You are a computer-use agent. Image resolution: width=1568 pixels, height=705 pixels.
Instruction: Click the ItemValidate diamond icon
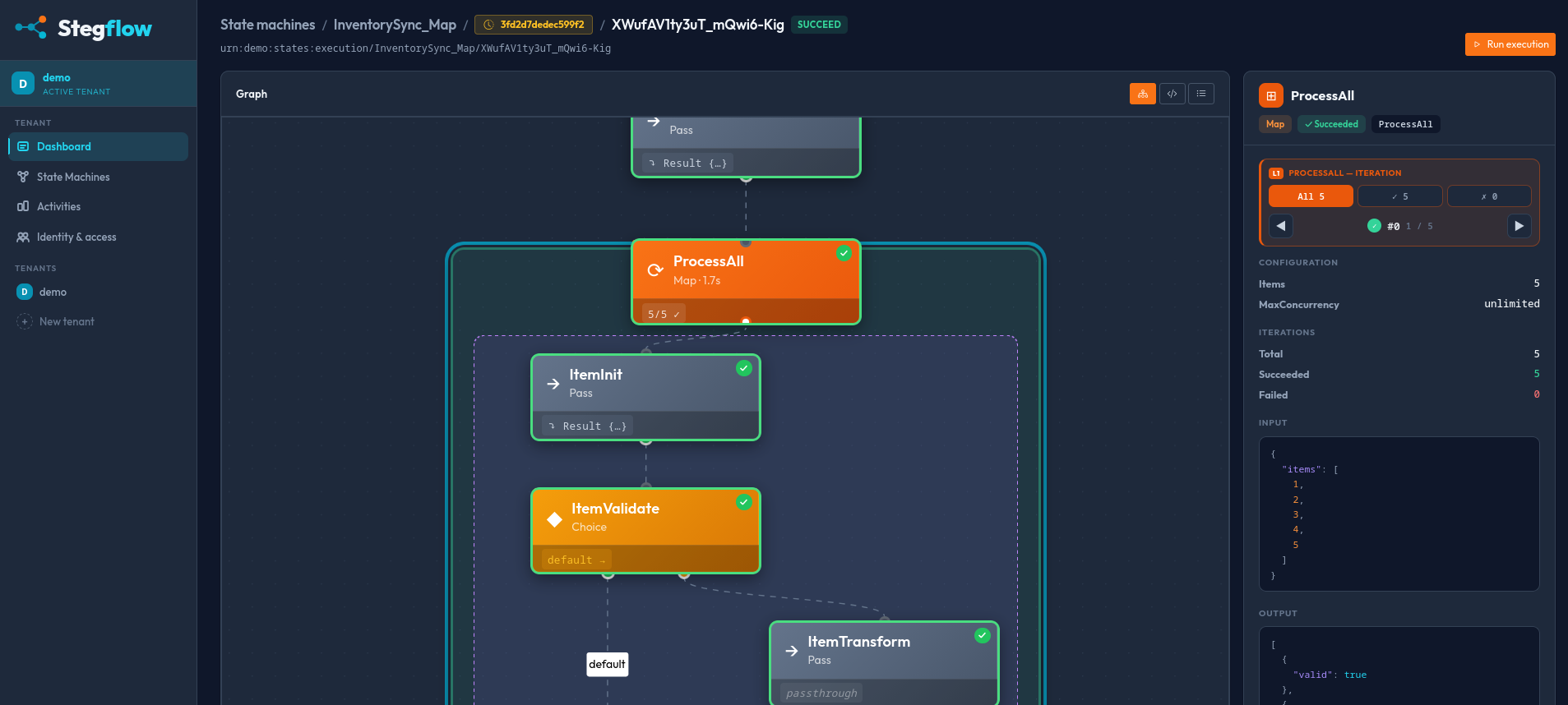(x=555, y=518)
